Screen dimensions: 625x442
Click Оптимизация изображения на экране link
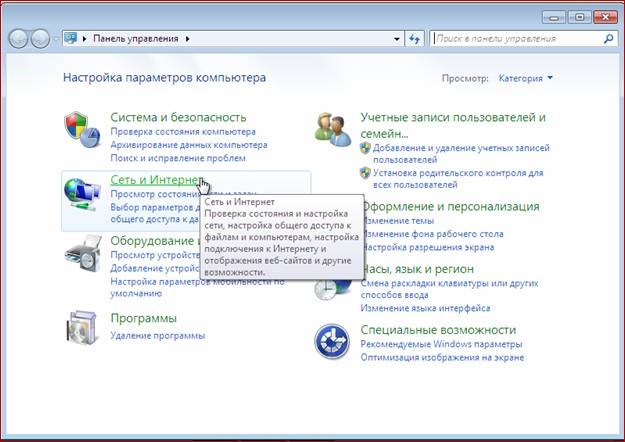442,358
